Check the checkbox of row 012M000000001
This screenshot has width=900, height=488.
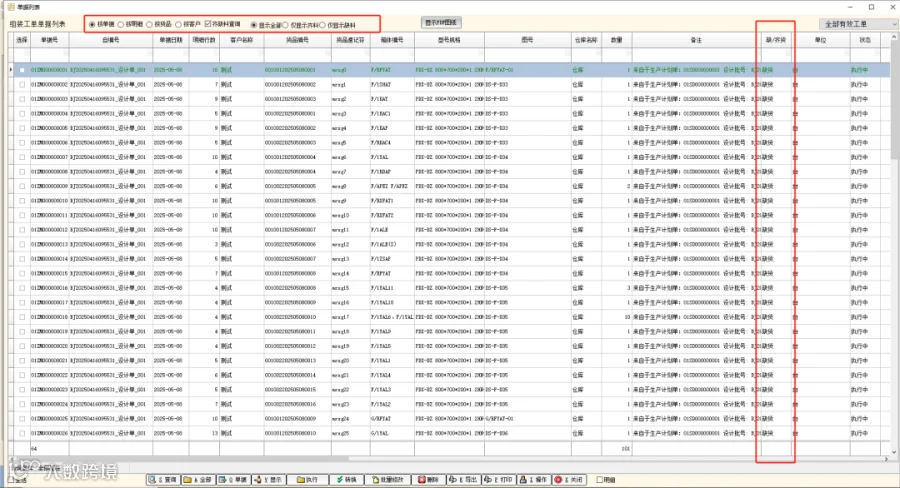[x=22, y=70]
